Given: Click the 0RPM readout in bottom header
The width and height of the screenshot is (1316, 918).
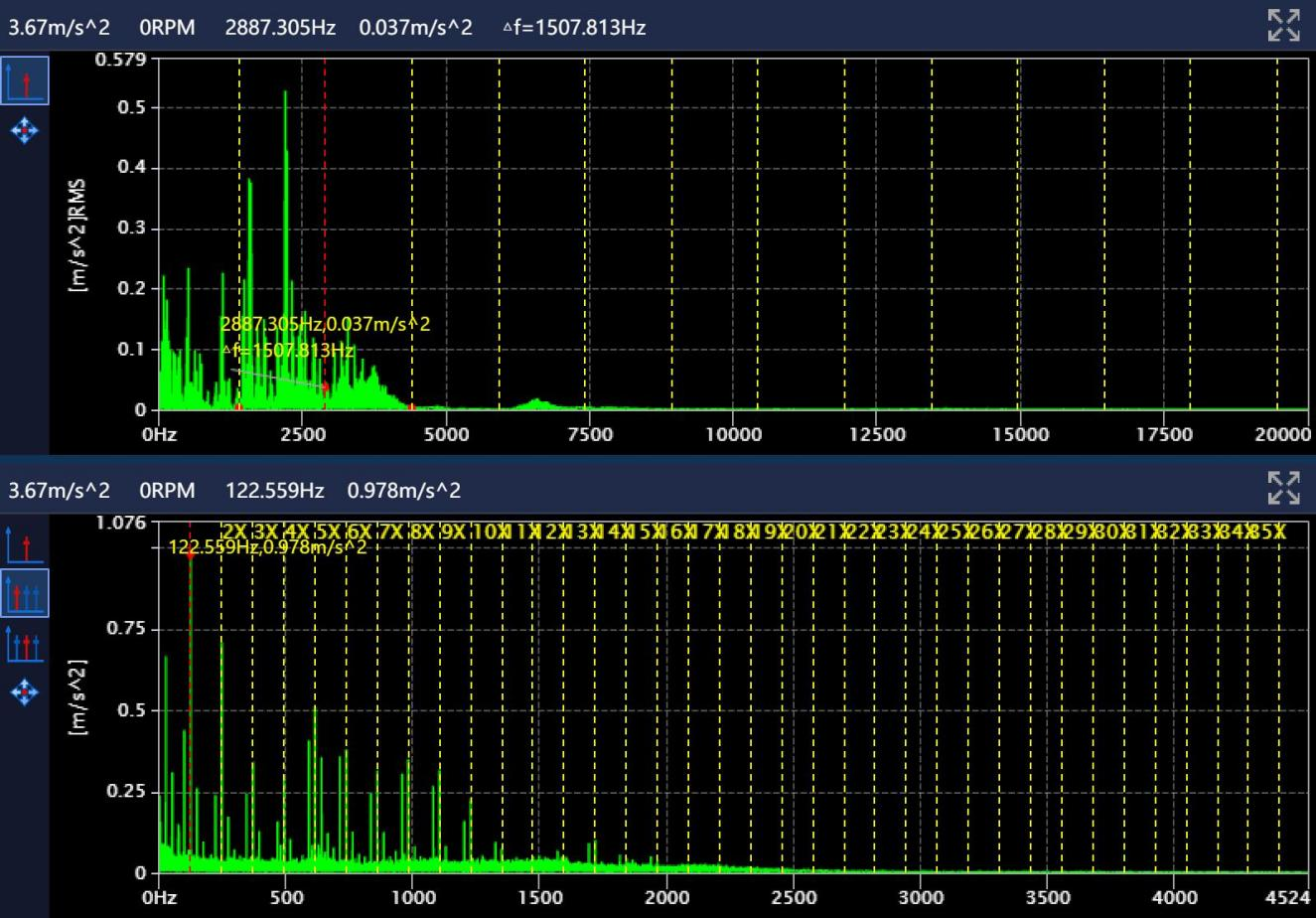Looking at the screenshot, I should 167,491.
